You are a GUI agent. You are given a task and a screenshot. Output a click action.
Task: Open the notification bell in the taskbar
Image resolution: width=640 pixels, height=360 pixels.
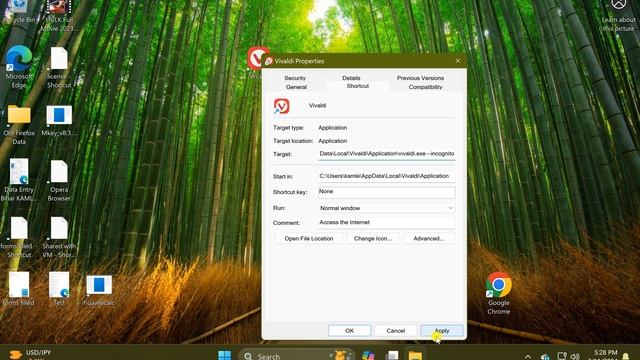(x=626, y=356)
